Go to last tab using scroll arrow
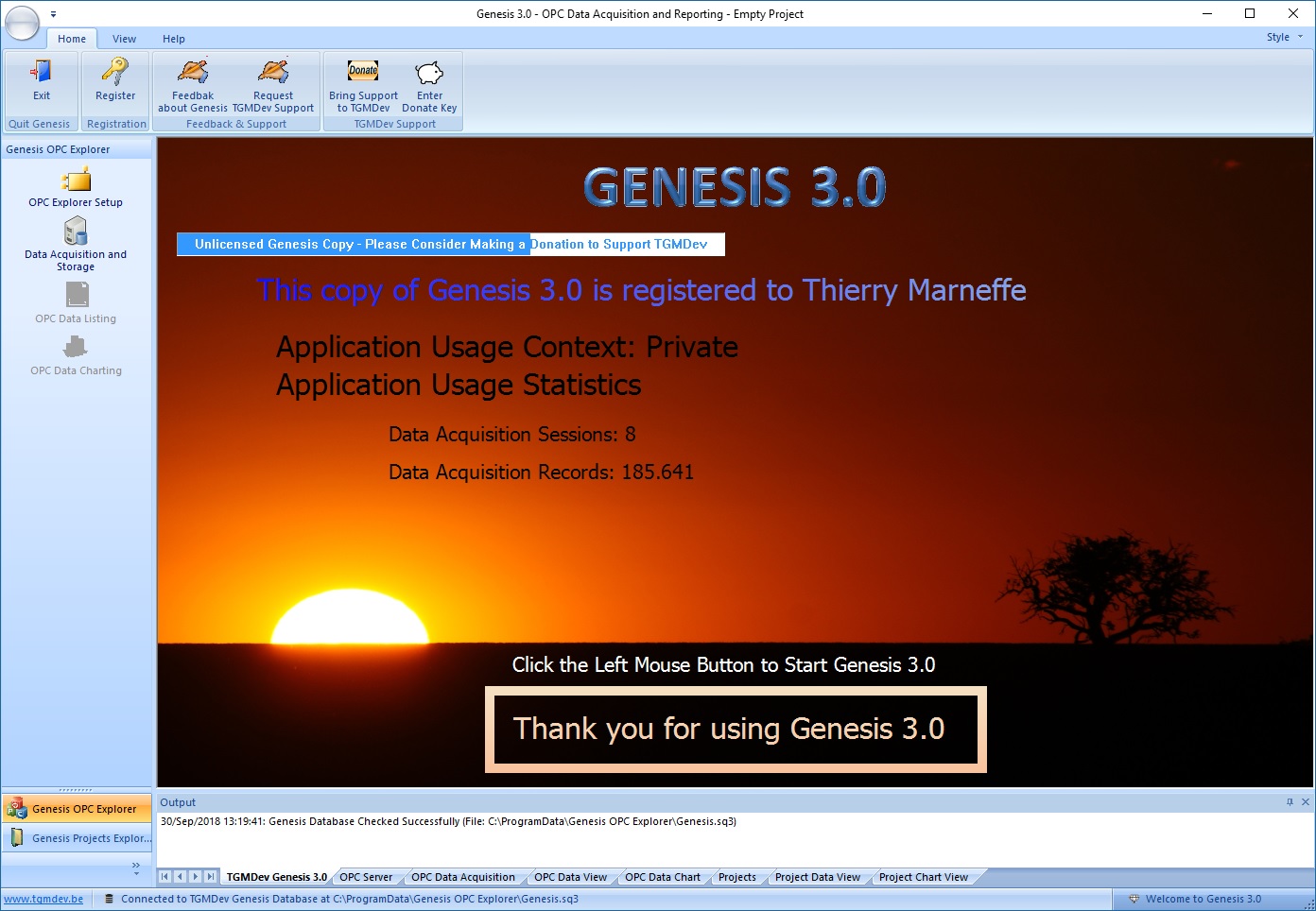 211,877
